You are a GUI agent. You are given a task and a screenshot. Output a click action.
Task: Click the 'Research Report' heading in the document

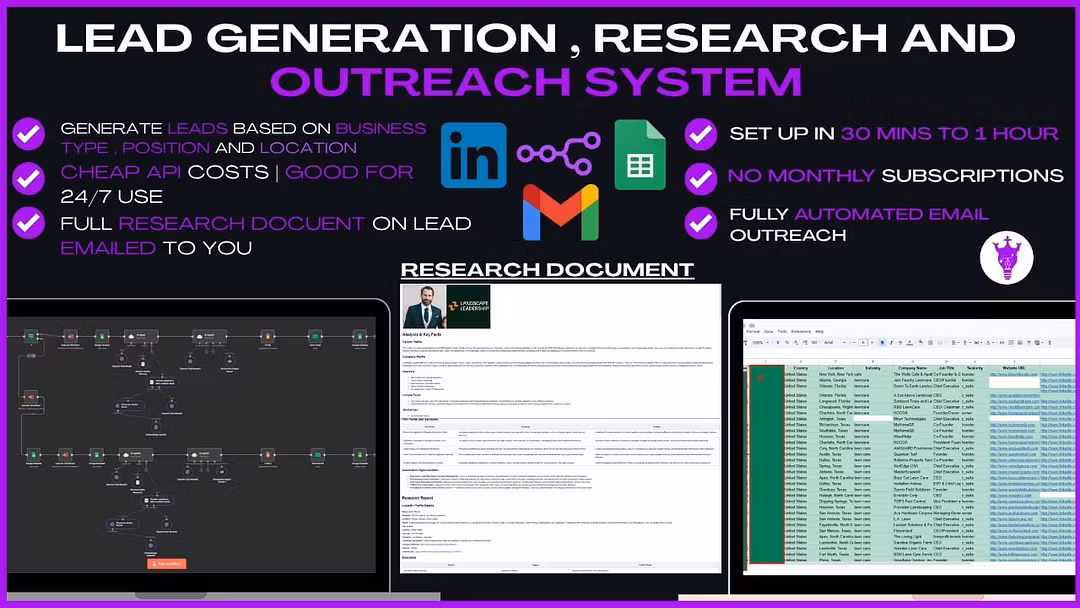417,497
